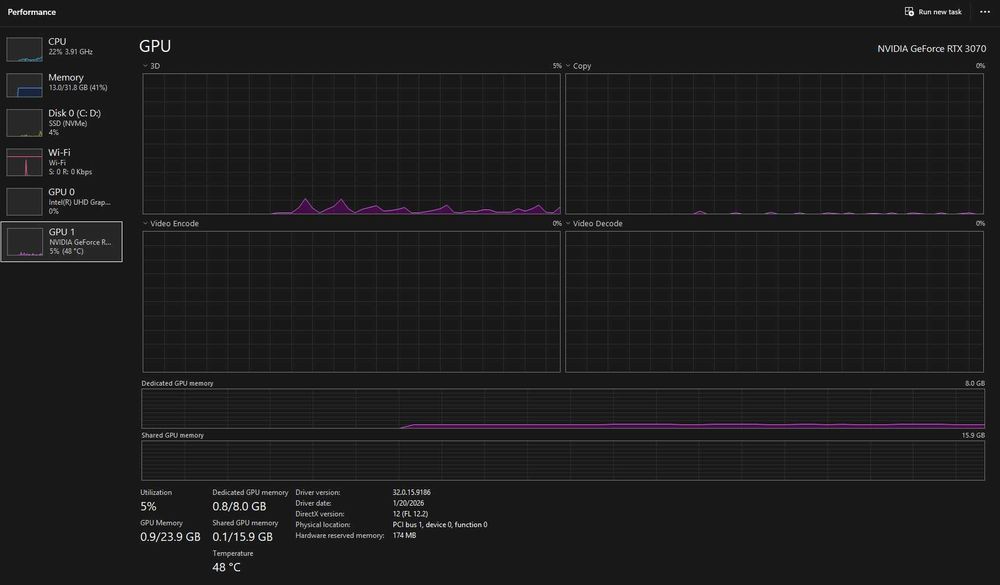Open the Video Encode engine dropdown
1000x585 pixels.
click(x=170, y=223)
